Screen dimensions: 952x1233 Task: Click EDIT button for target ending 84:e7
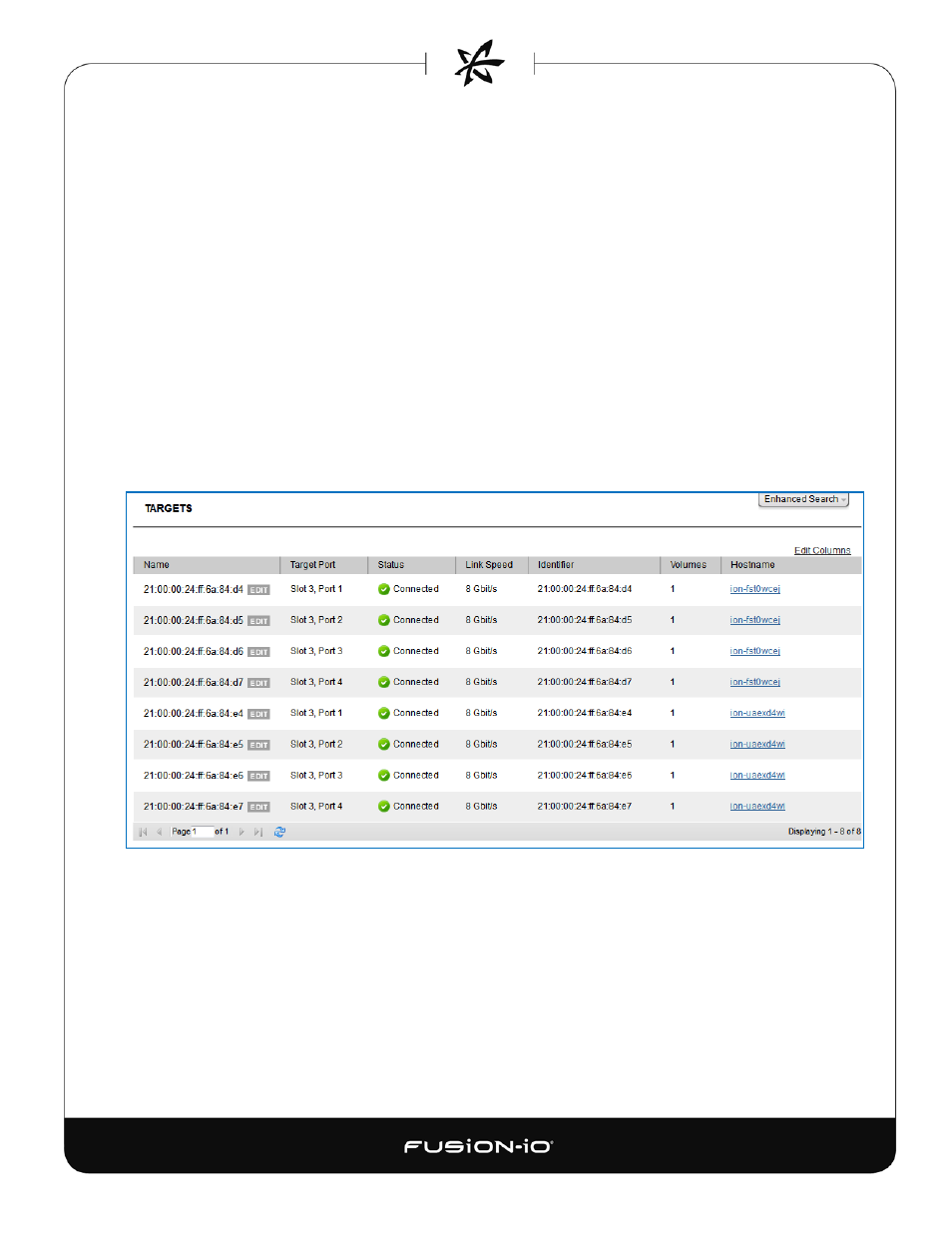(258, 807)
